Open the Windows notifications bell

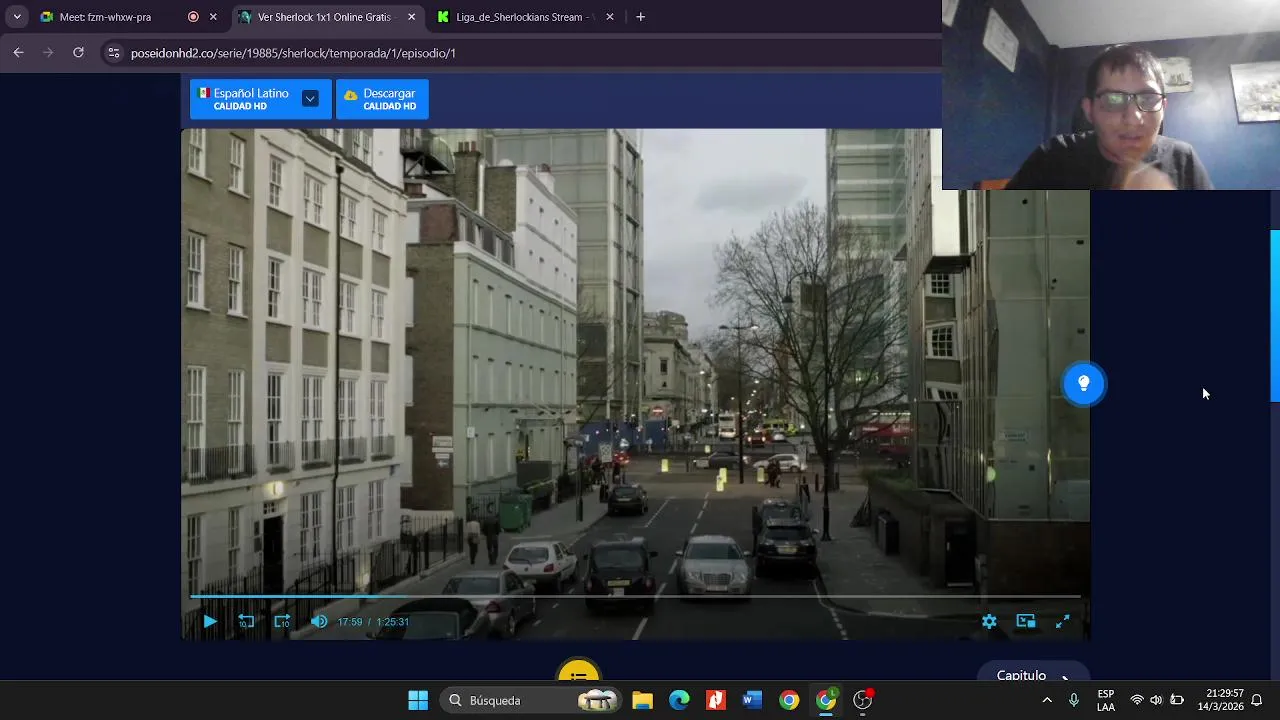pos(1257,700)
